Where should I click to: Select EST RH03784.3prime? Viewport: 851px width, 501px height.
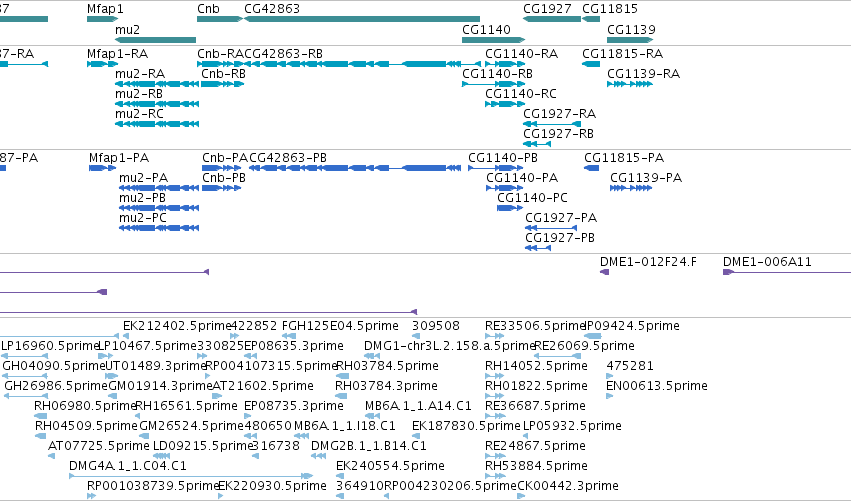point(386,386)
